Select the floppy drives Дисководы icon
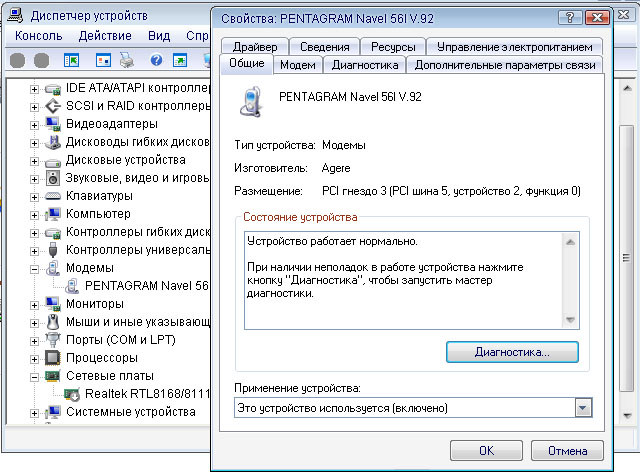640x476 pixels. (x=53, y=142)
